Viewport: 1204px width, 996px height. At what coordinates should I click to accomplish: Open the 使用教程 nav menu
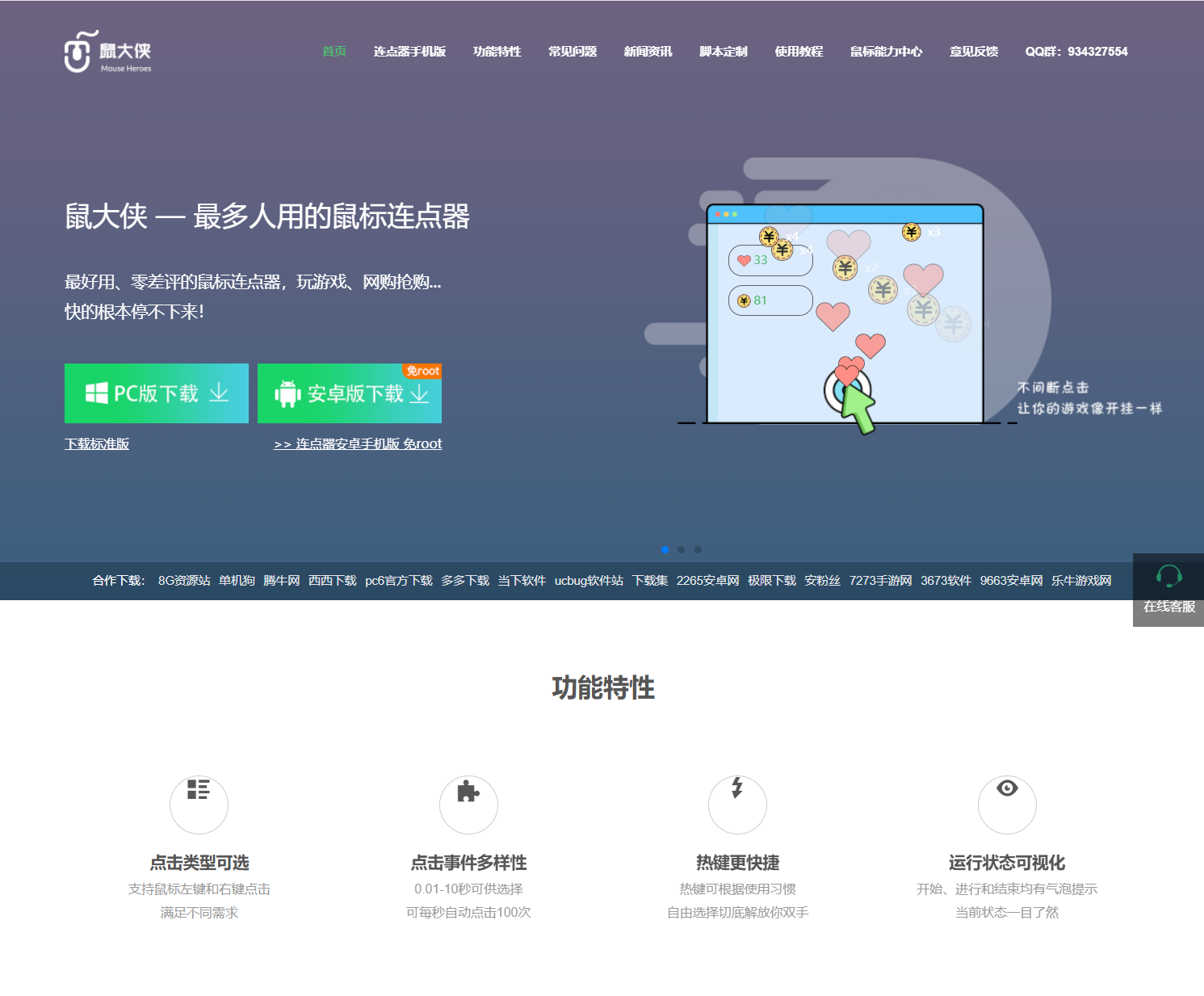click(799, 52)
